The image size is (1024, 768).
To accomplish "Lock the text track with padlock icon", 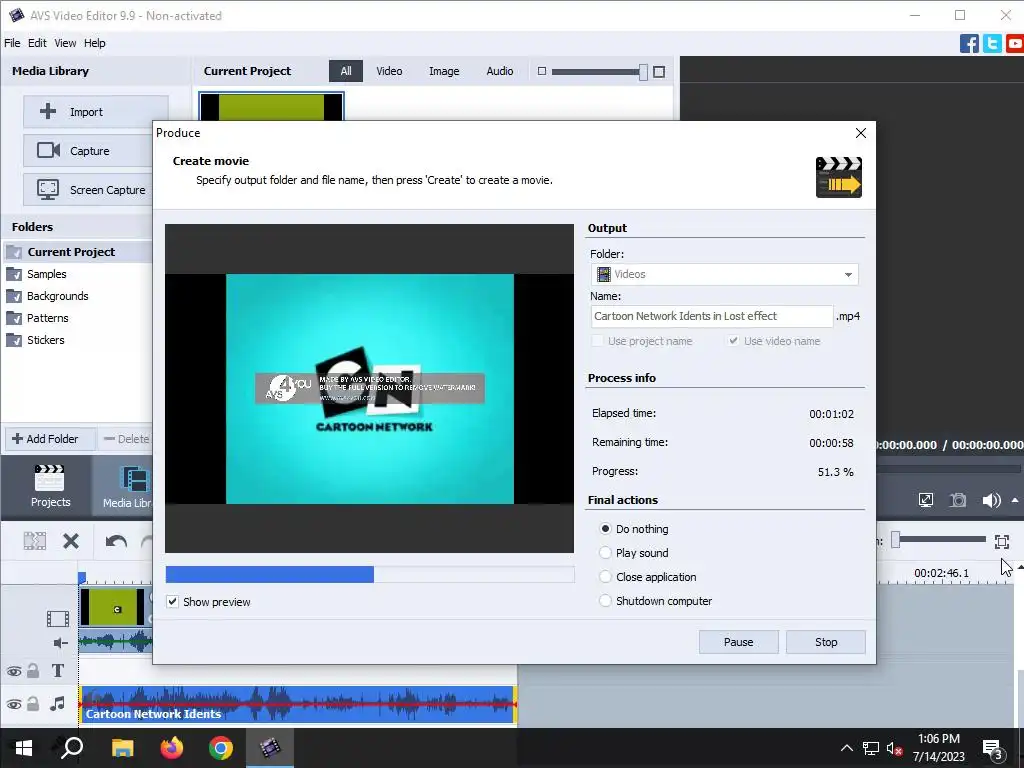I will click(33, 671).
